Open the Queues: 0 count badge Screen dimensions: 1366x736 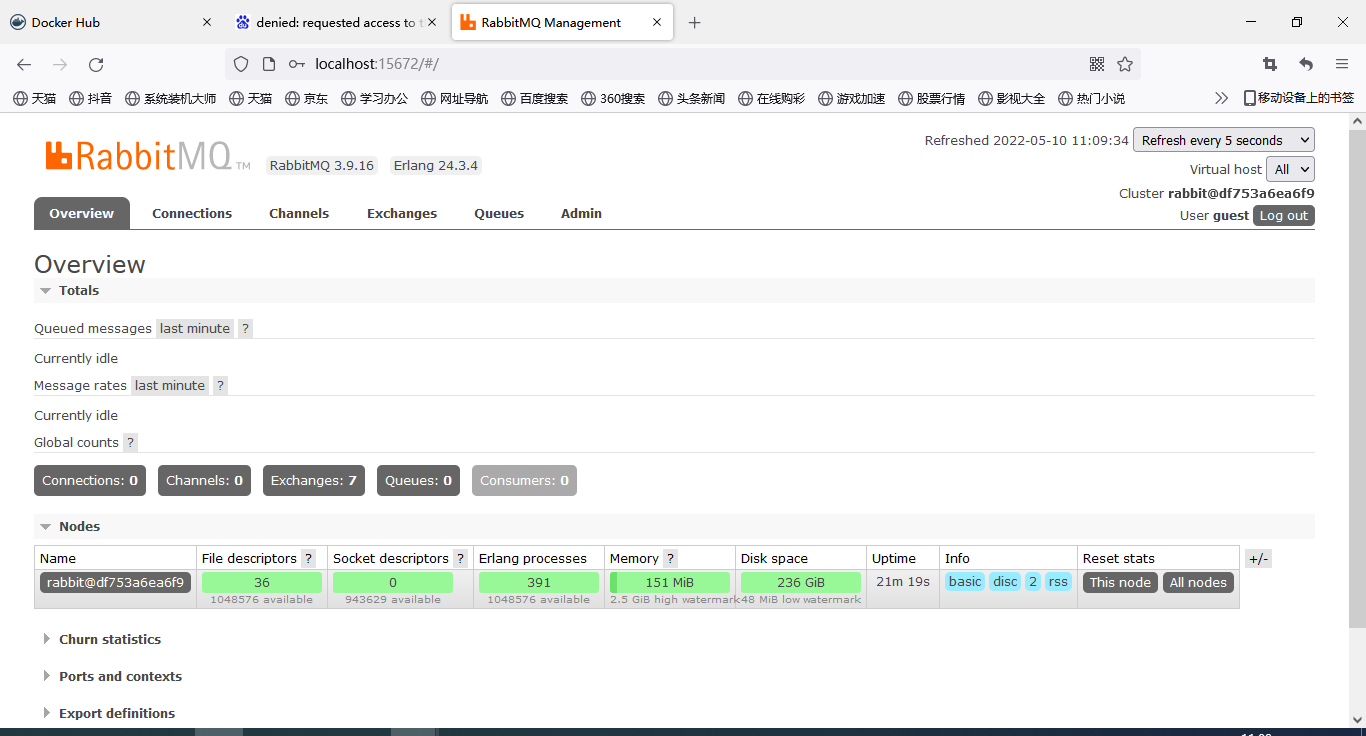point(418,480)
